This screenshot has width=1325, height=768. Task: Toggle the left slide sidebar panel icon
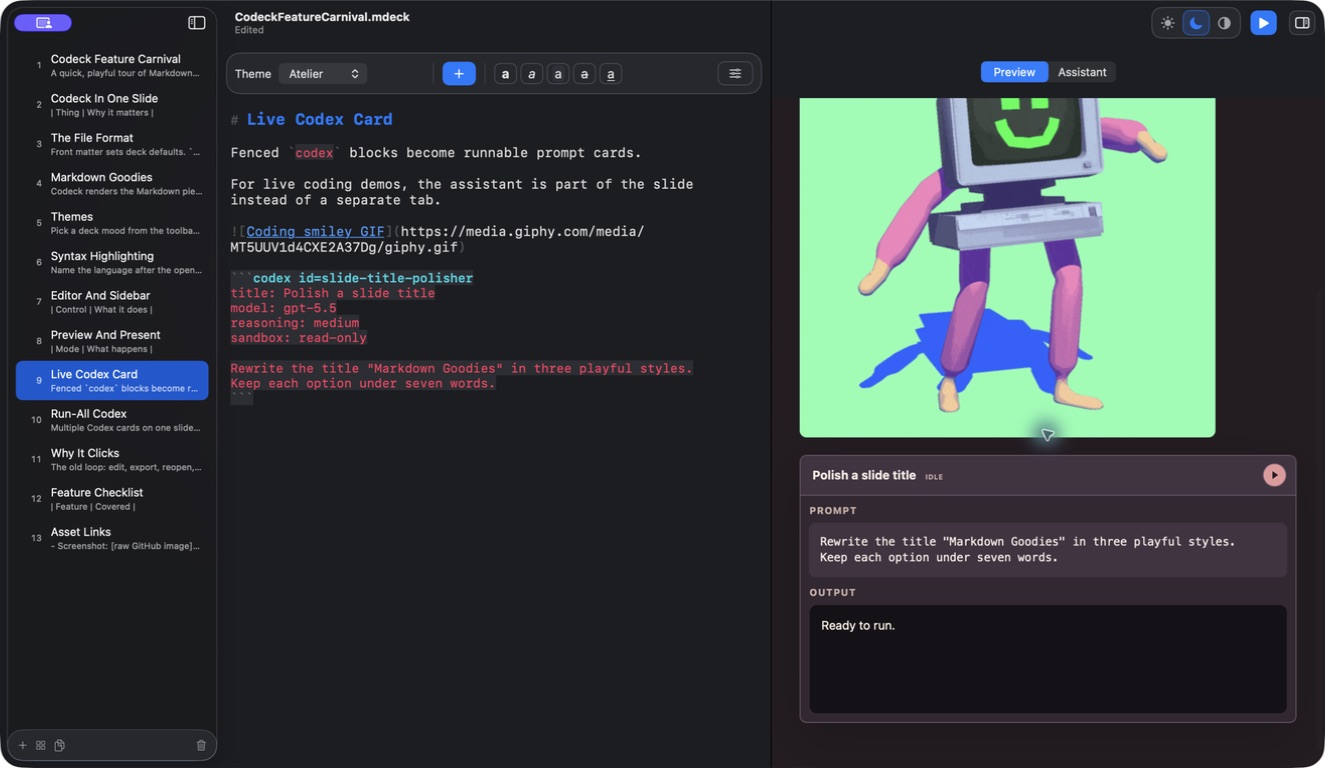click(x=197, y=23)
